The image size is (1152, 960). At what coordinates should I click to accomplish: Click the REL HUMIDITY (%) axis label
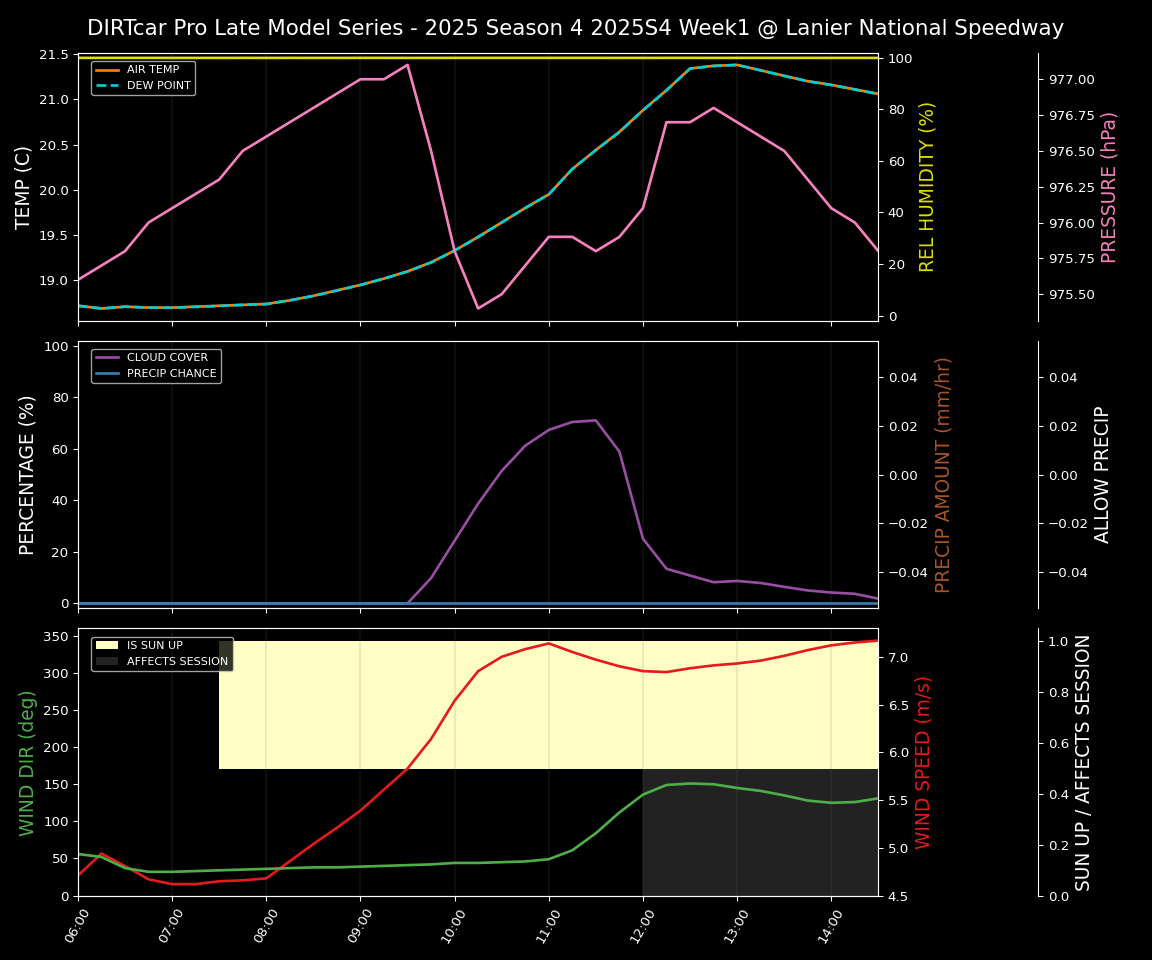point(927,187)
